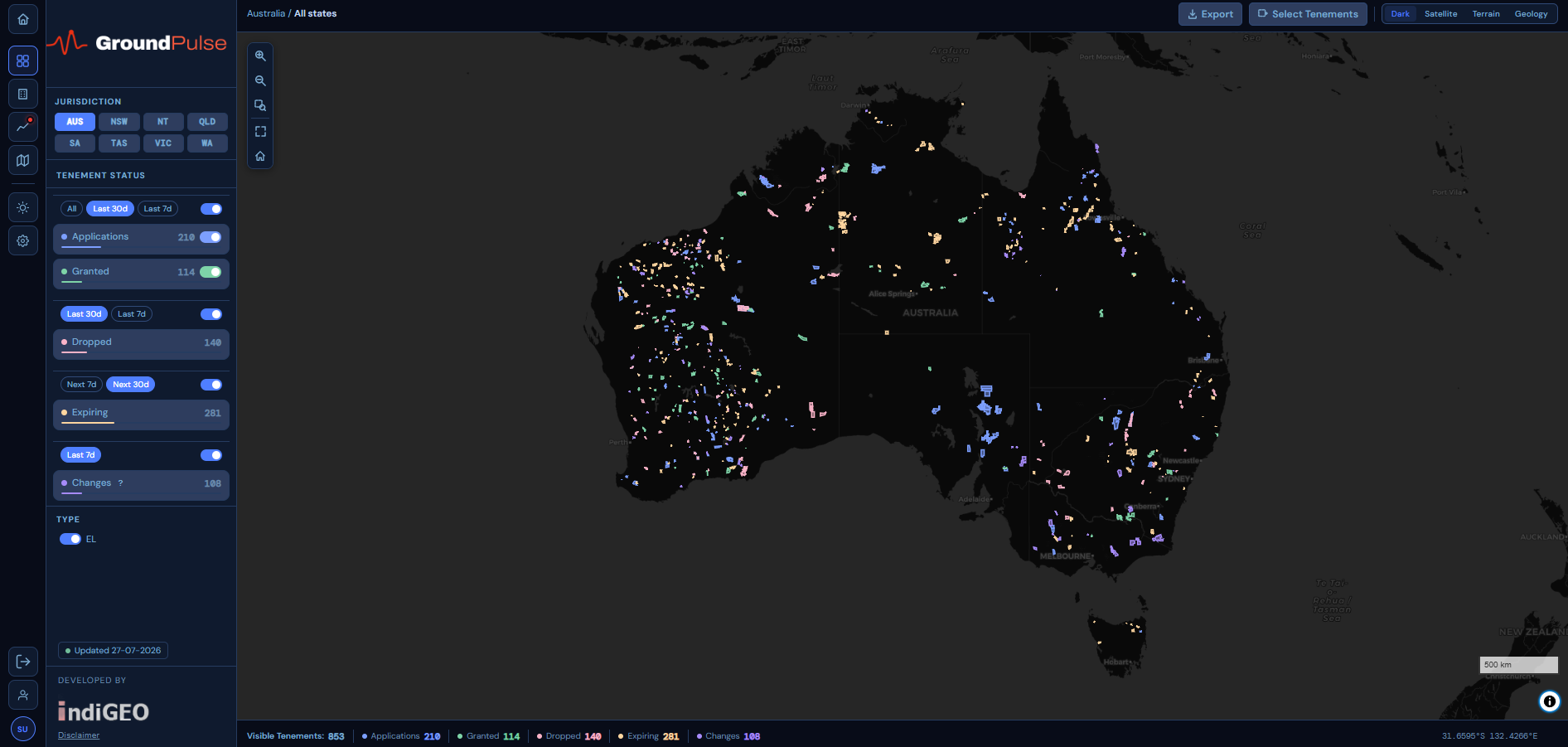Click the GroundPulse logo
Viewport: 1568px width, 747px height.
click(x=138, y=42)
